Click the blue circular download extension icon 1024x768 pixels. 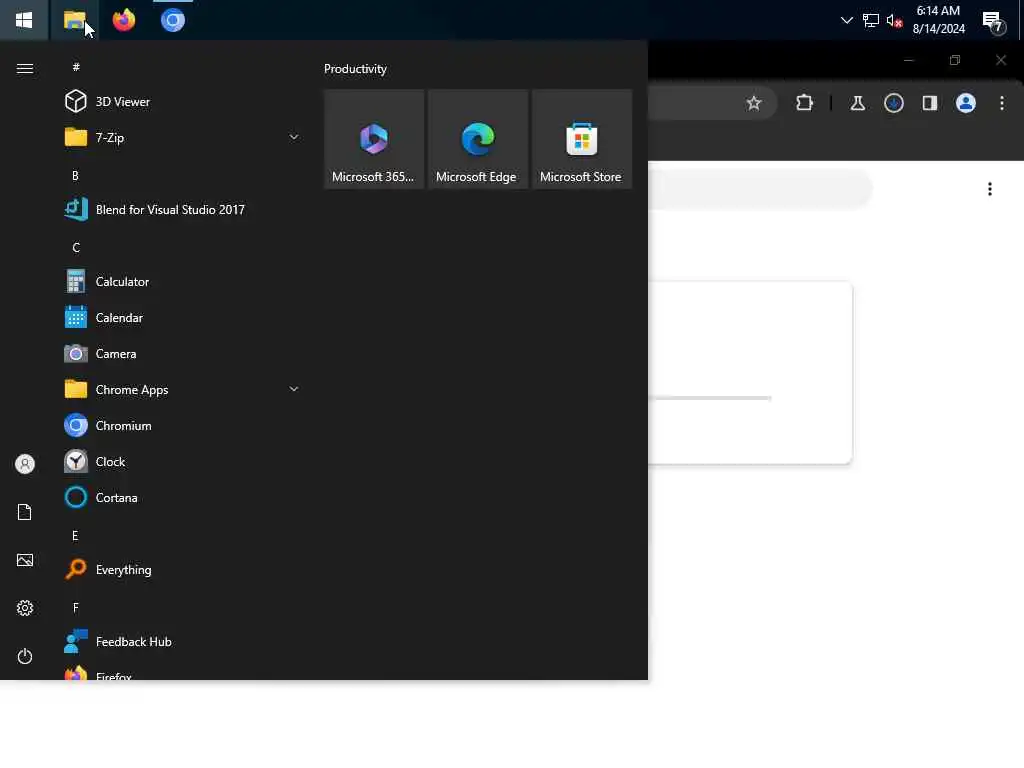click(x=893, y=103)
